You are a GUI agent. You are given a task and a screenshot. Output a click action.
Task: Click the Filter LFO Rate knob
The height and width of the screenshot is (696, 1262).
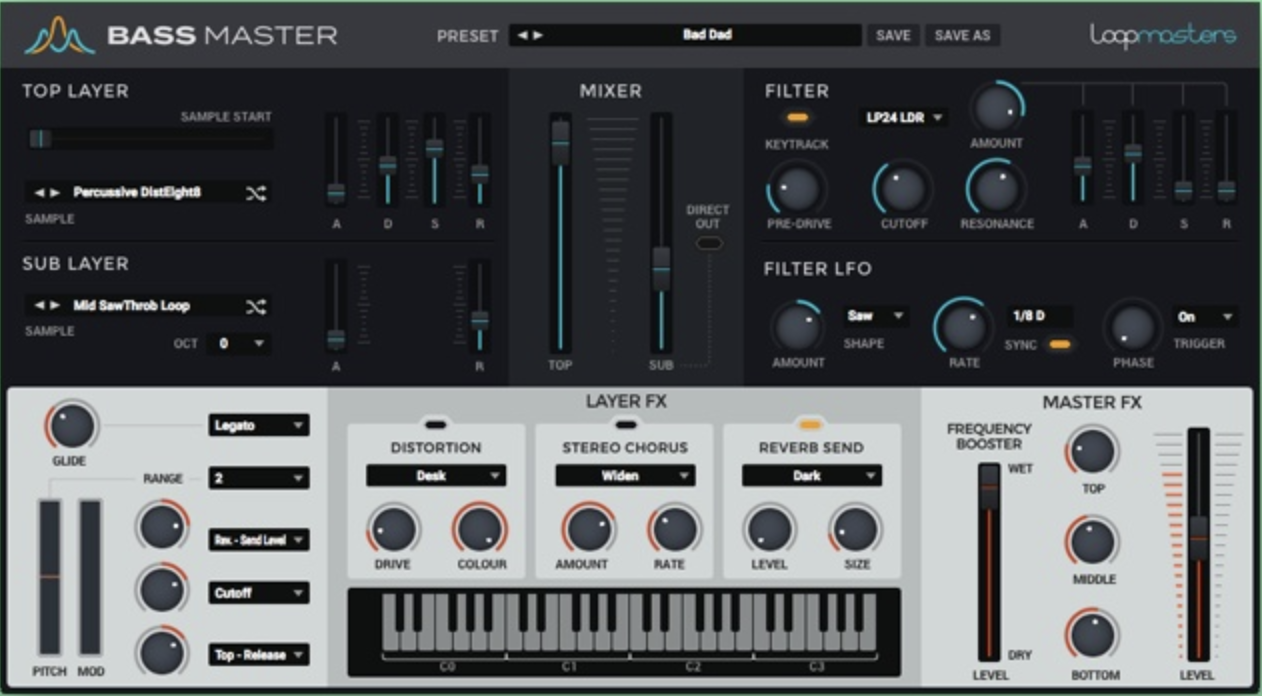[963, 326]
